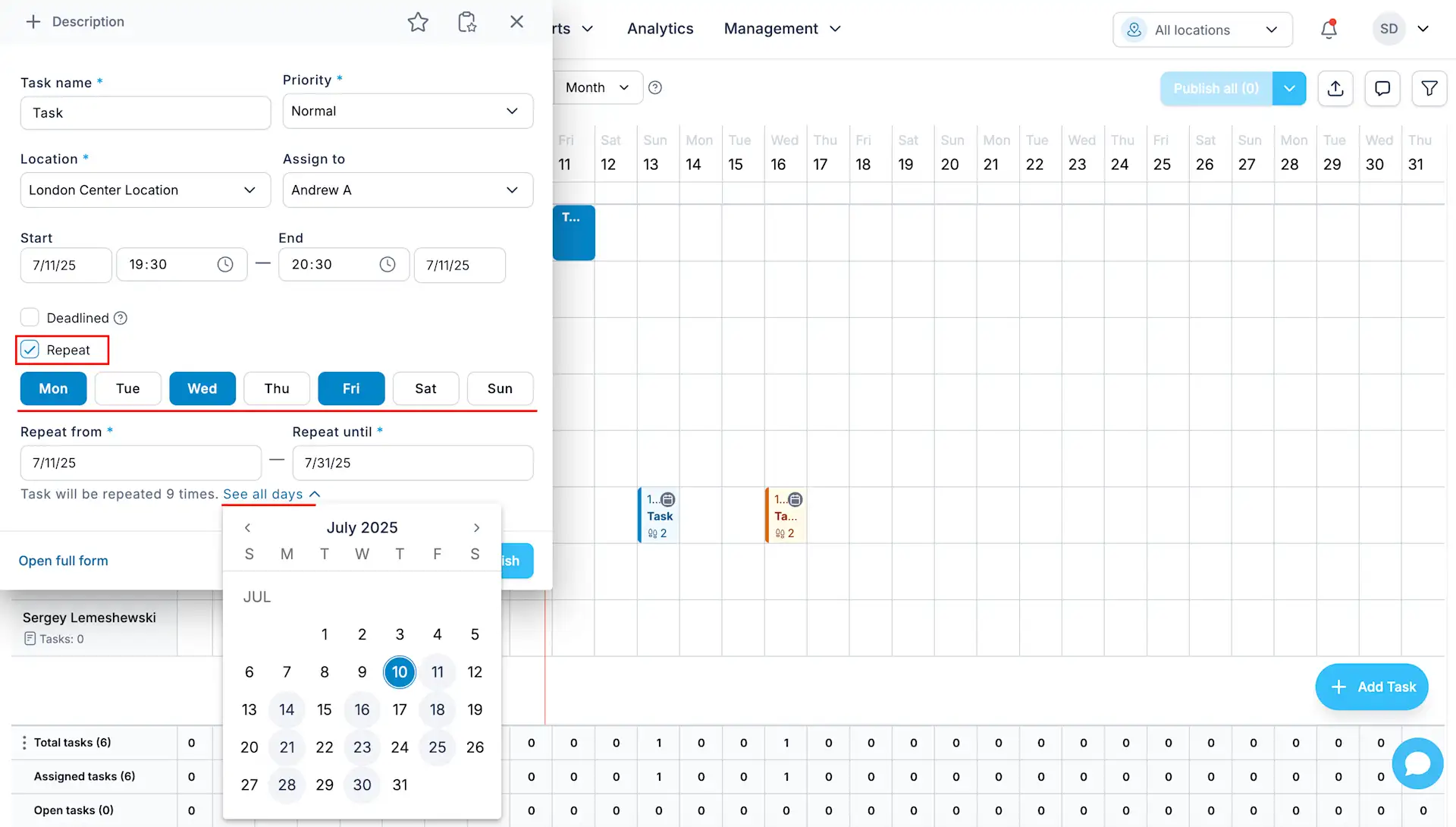This screenshot has width=1456, height=827.
Task: Mark the task as favorite with the star
Action: click(x=418, y=21)
